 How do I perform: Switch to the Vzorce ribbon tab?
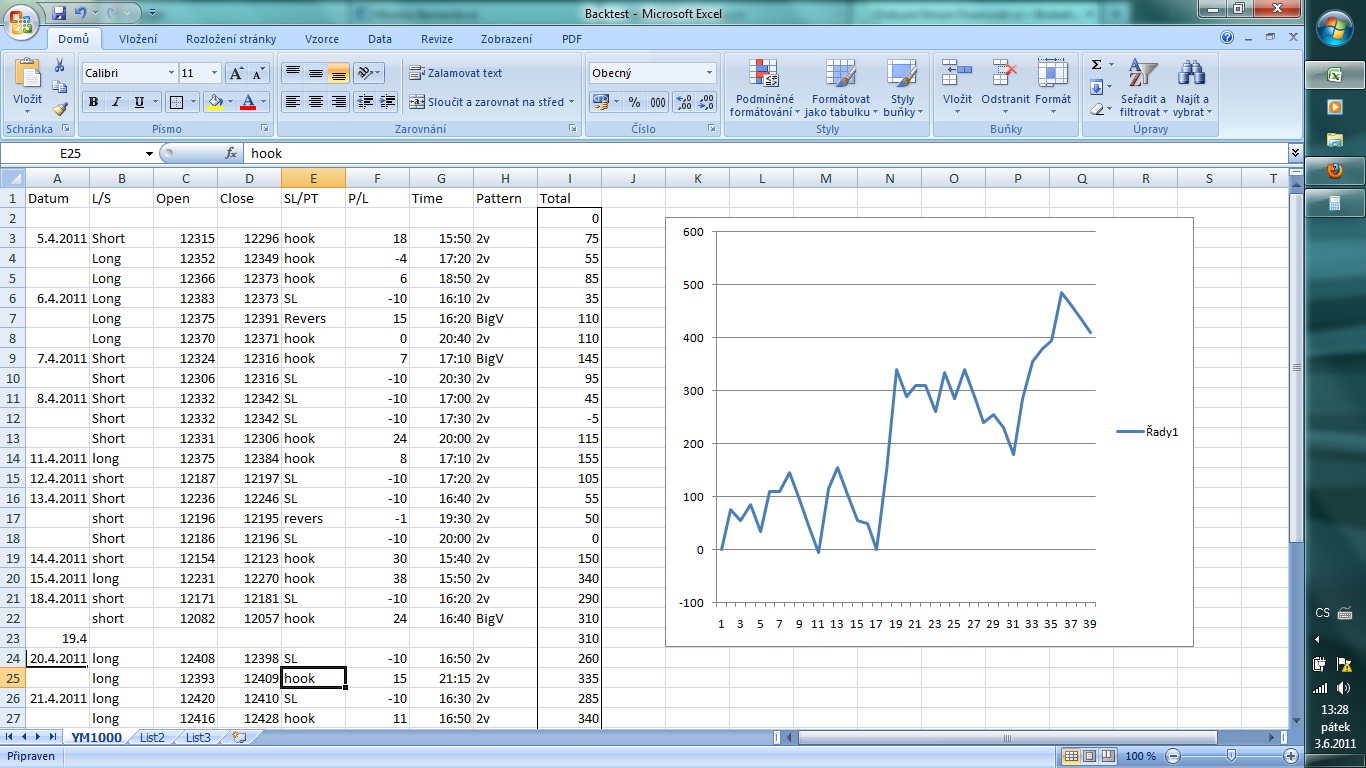[x=321, y=39]
